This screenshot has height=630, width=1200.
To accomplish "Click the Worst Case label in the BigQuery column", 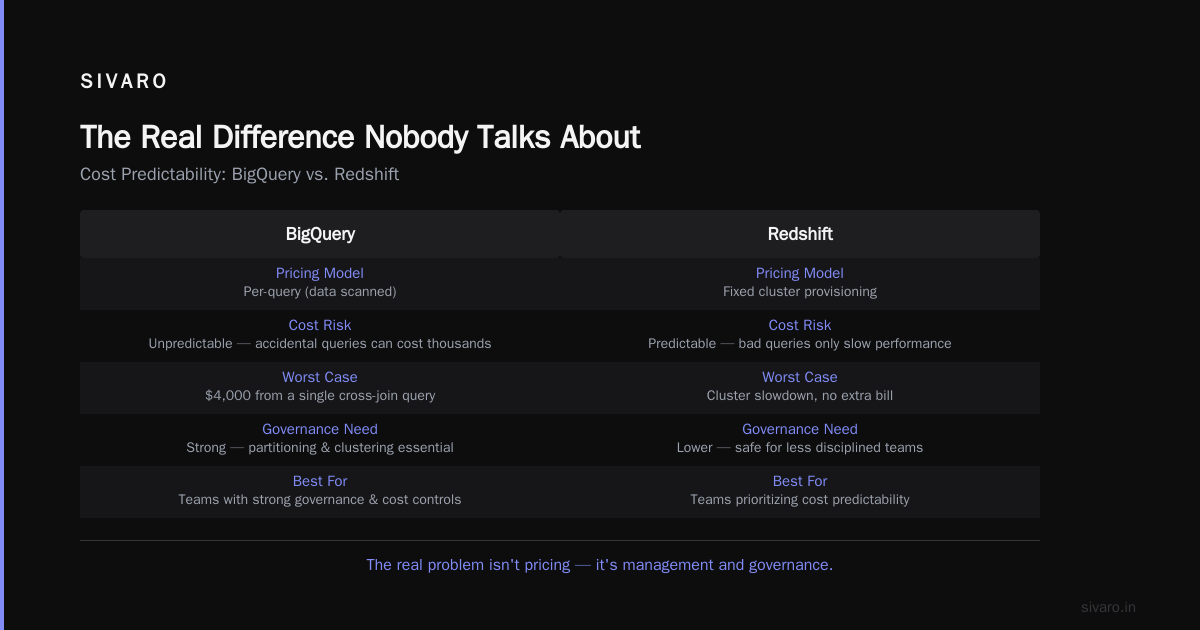I will (320, 377).
